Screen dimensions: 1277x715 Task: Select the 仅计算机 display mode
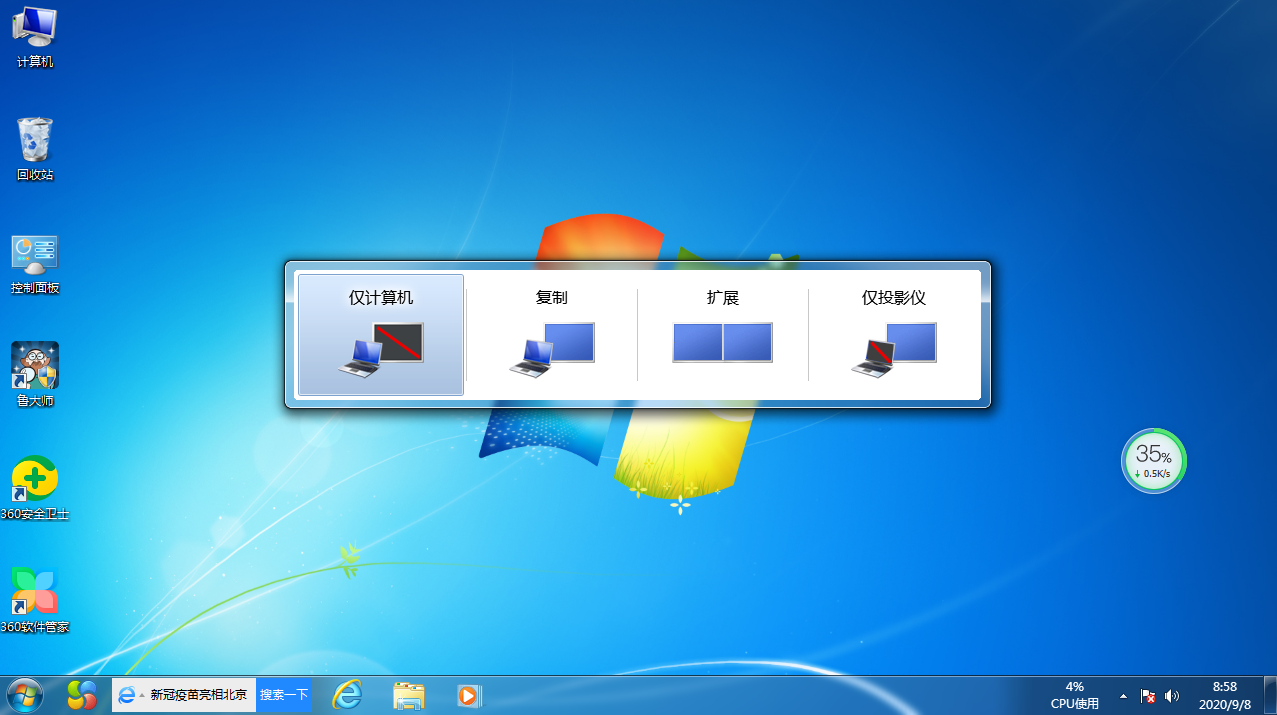[x=380, y=335]
